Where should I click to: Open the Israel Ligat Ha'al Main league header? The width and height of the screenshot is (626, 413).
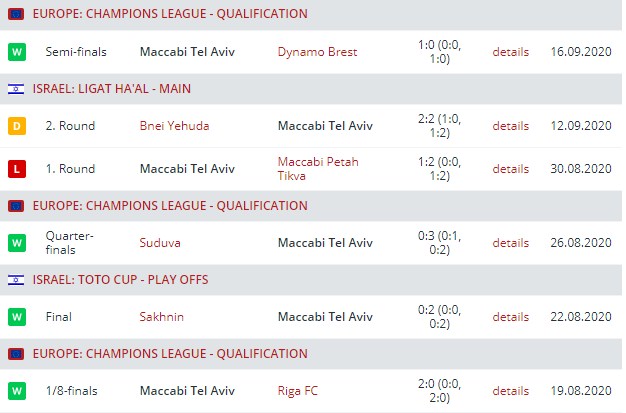pyautogui.click(x=112, y=89)
